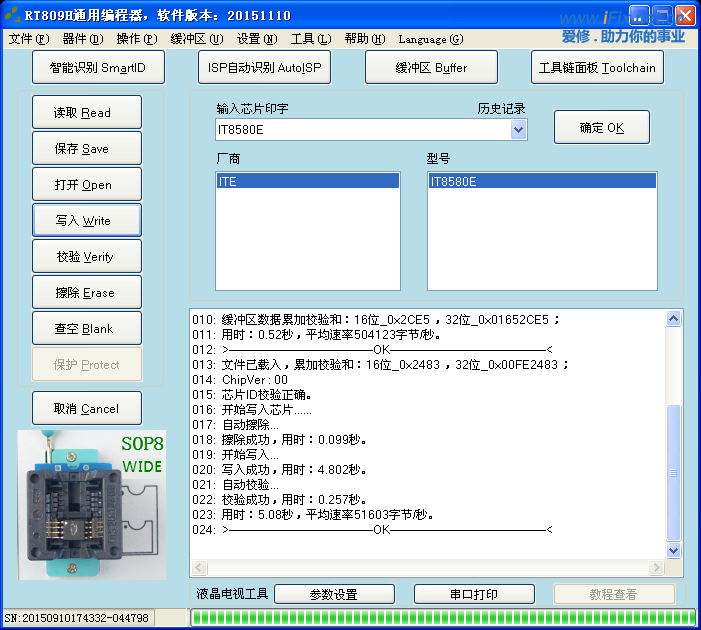
Task: Open the 工具链面板 Toolchain panel
Action: click(597, 68)
